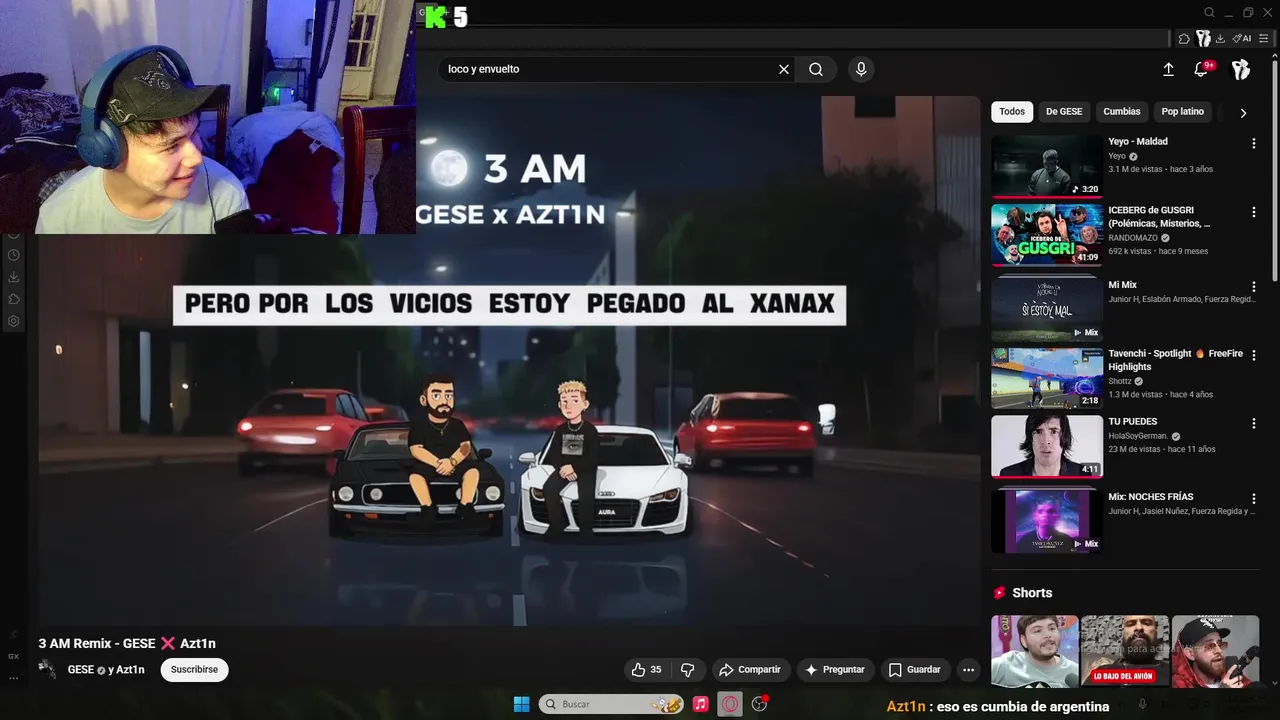Open options for Mi Mix playlist
The width and height of the screenshot is (1280, 720).
(x=1253, y=286)
